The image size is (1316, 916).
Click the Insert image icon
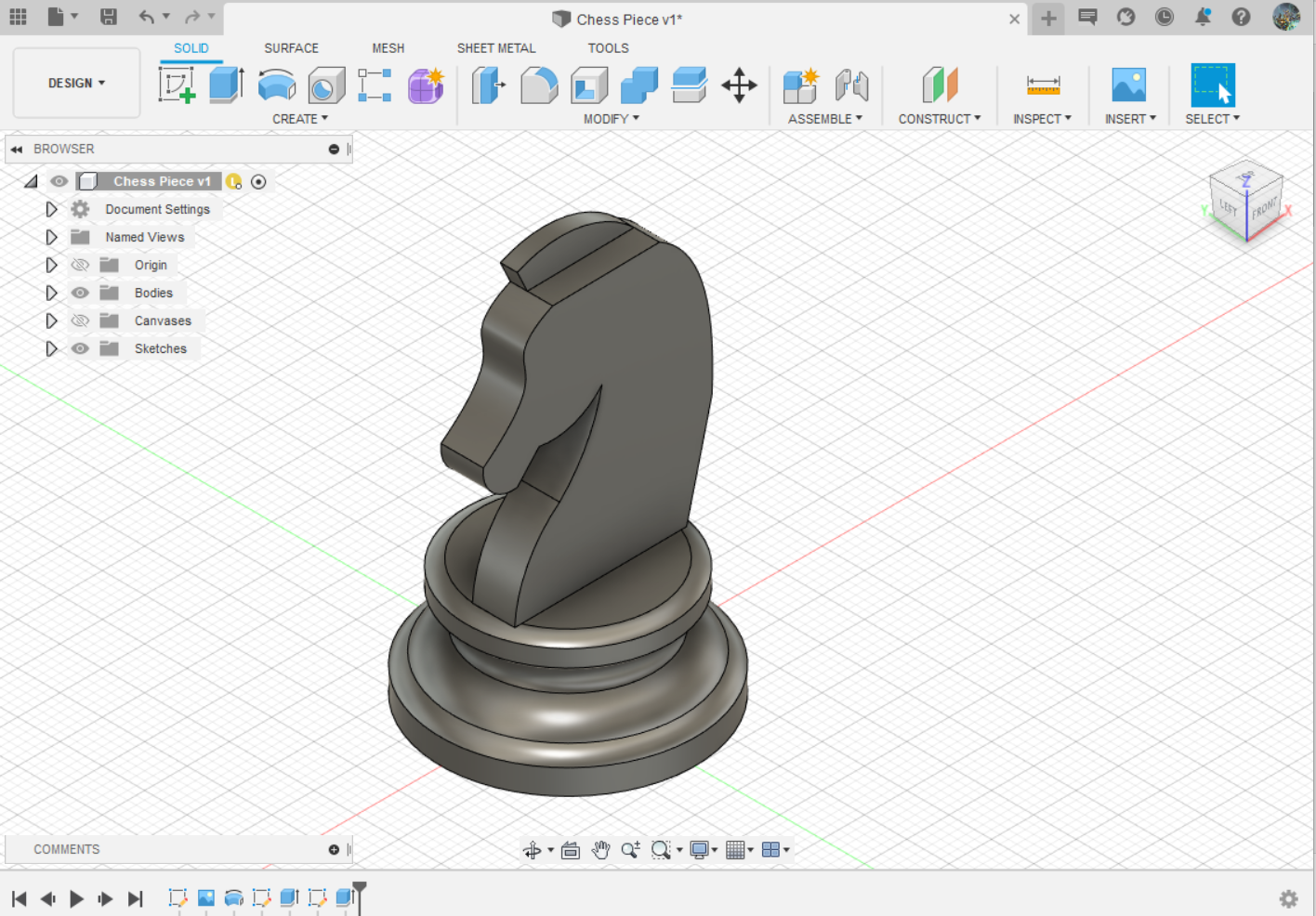pos(1129,85)
